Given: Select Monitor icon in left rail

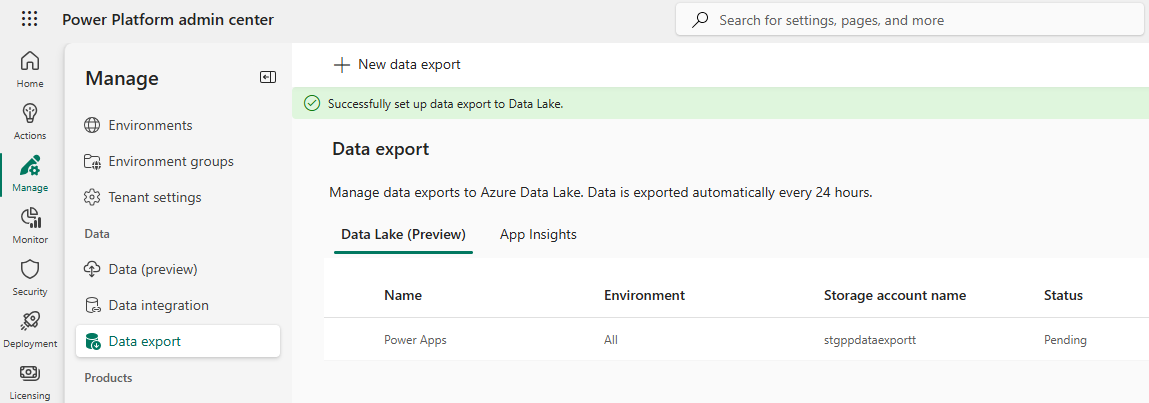Looking at the screenshot, I should 30,224.
